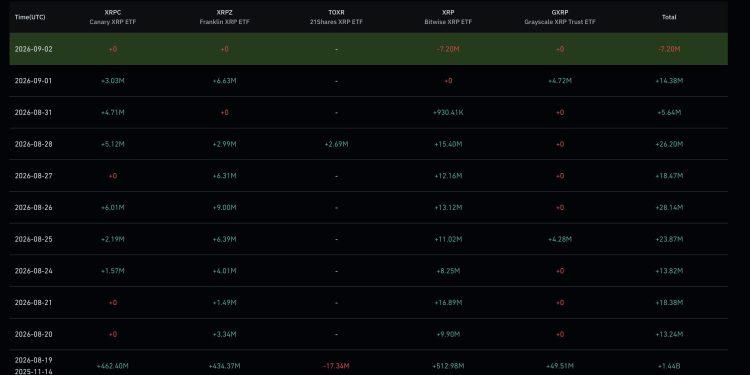This screenshot has width=750, height=375.
Task: Click the +6.31M XRPZ value
Action: point(224,176)
